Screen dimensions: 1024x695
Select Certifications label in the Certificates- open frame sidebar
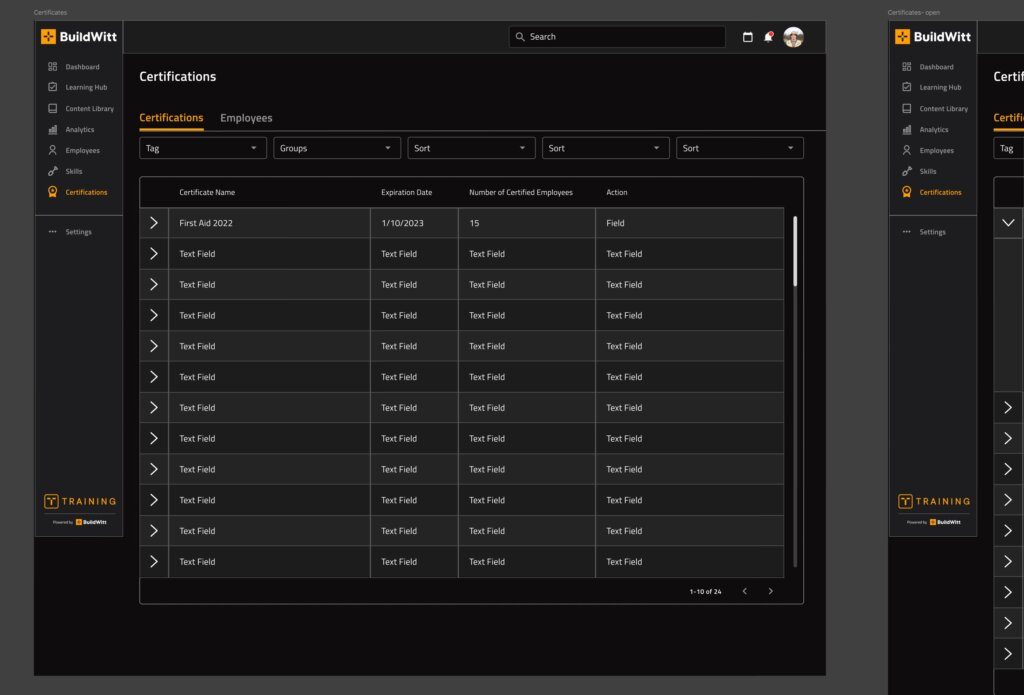[x=940, y=192]
